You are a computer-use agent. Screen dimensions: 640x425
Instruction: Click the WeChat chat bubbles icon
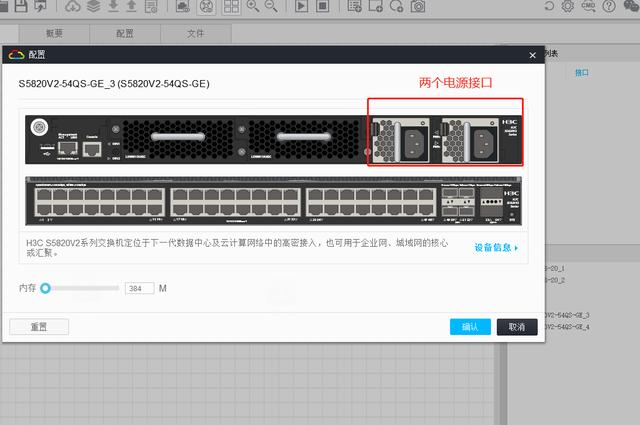click(631, 6)
